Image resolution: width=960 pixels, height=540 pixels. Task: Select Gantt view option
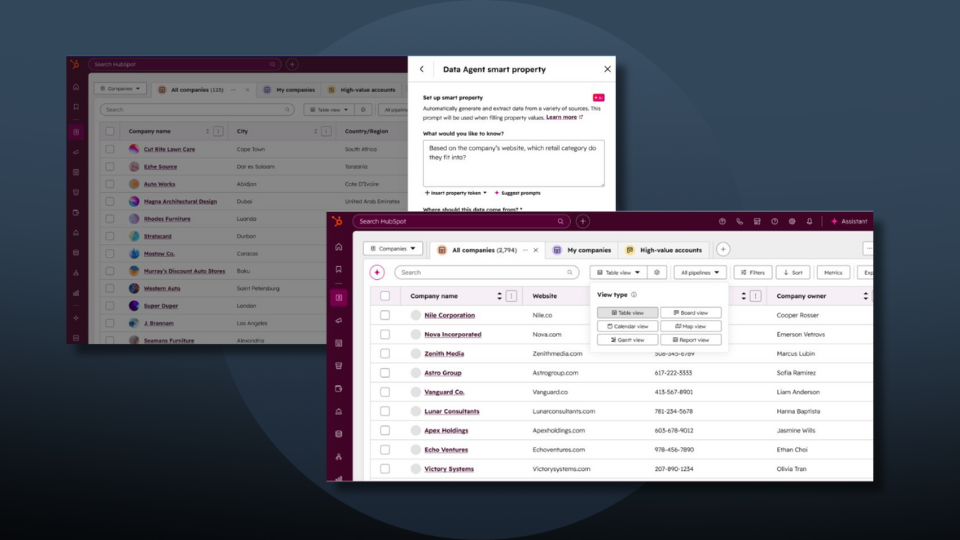[x=628, y=340]
